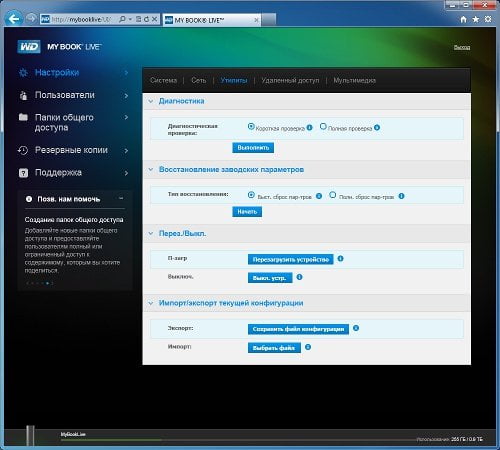The height and width of the screenshot is (450, 500).
Task: Open the Пользователи sidebar menu item
Action: 73,95
